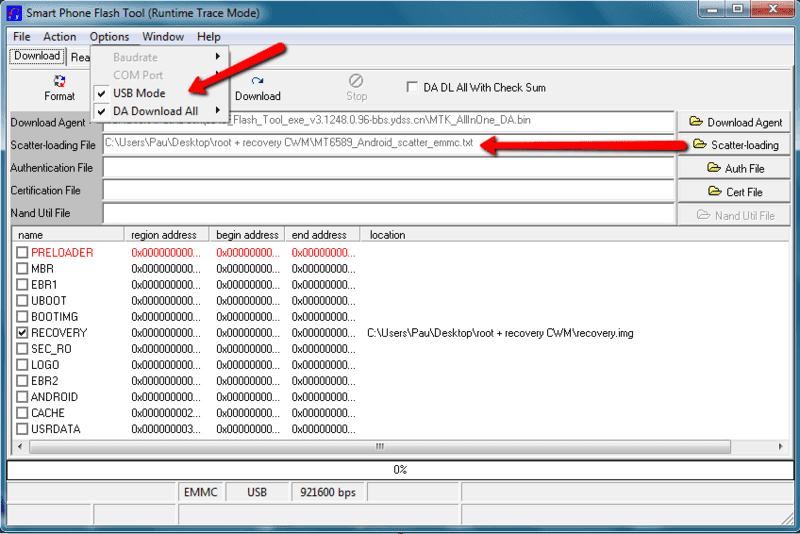Viewport: 800px width, 534px height.
Task: Click the horizontal scrollbar right arrow
Action: [x=780, y=447]
